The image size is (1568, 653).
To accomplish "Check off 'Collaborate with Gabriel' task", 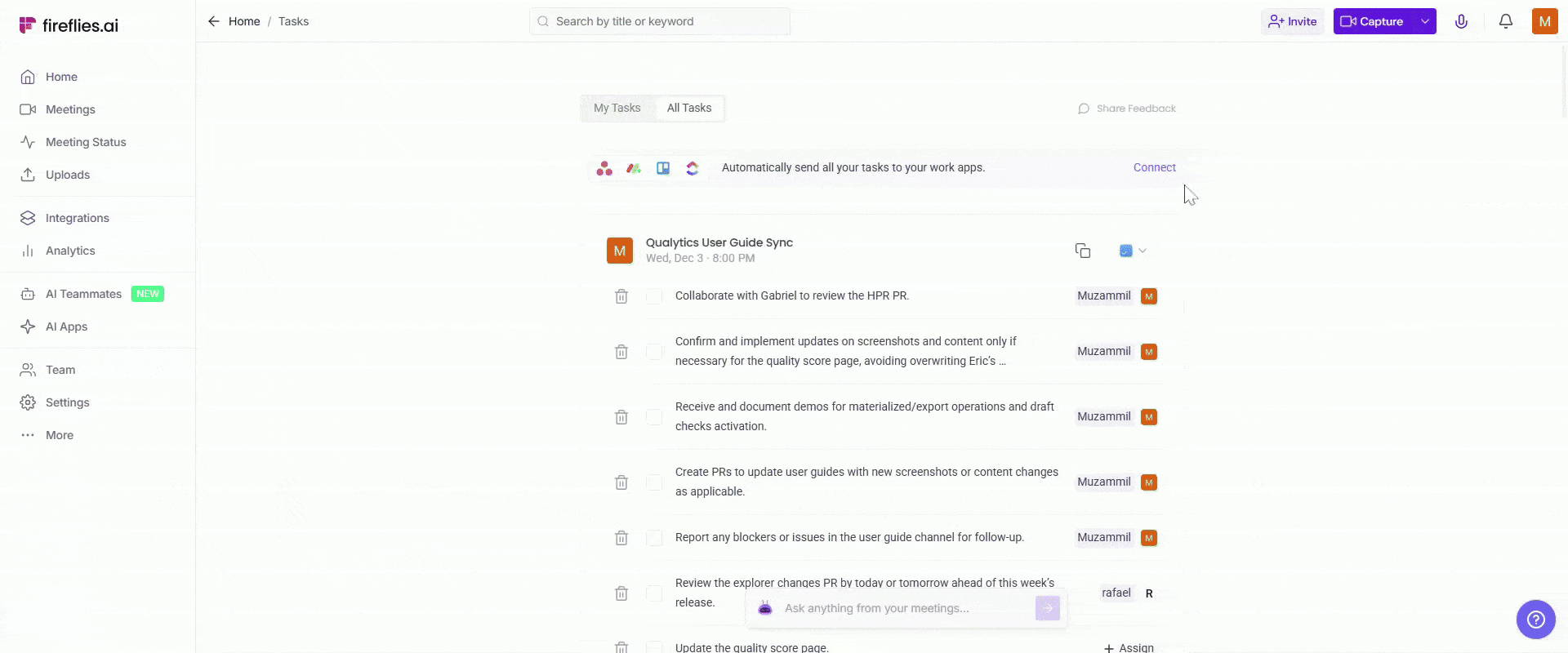I will (654, 296).
